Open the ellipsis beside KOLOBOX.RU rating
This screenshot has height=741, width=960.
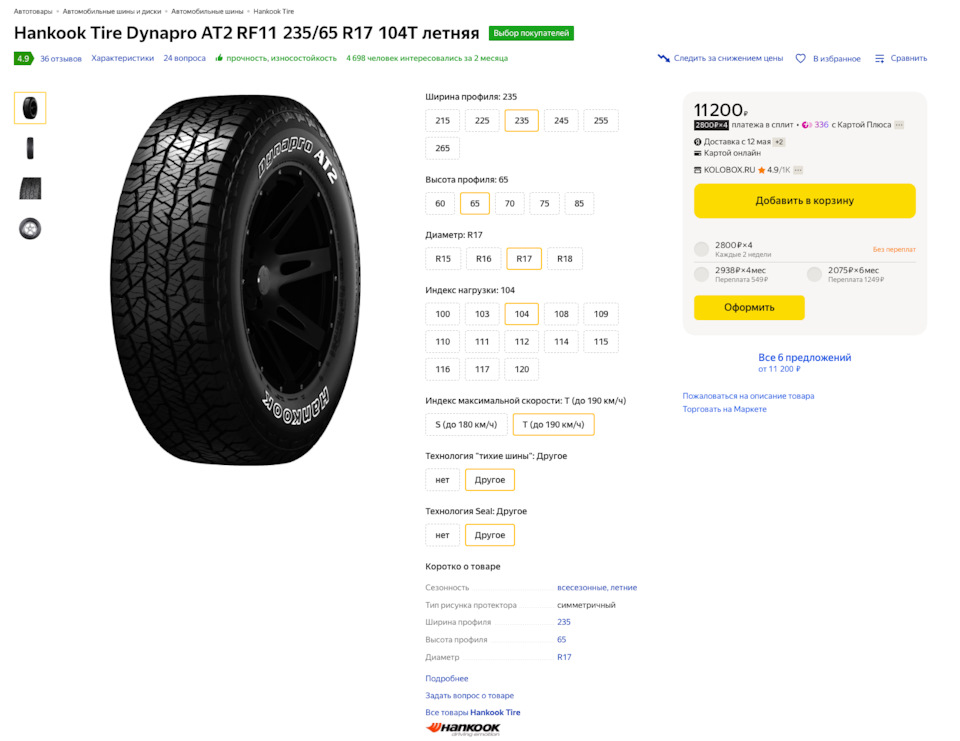point(798,170)
